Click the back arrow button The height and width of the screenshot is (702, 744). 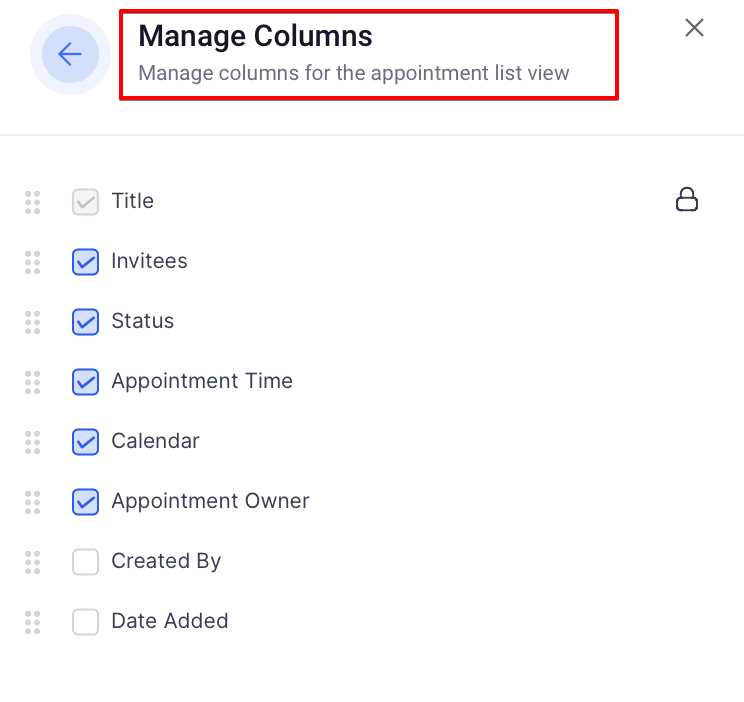point(70,54)
